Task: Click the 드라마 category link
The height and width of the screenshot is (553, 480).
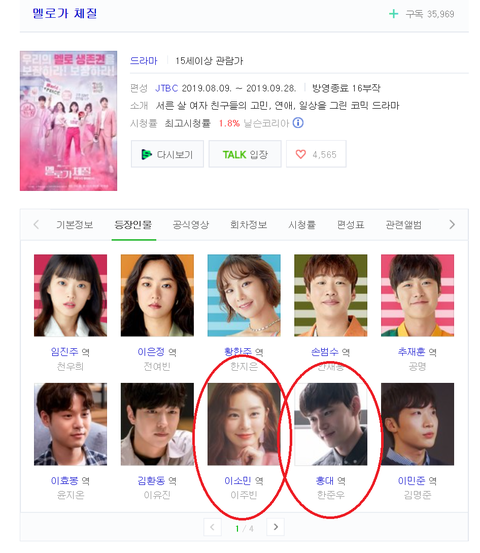Action: (x=144, y=61)
